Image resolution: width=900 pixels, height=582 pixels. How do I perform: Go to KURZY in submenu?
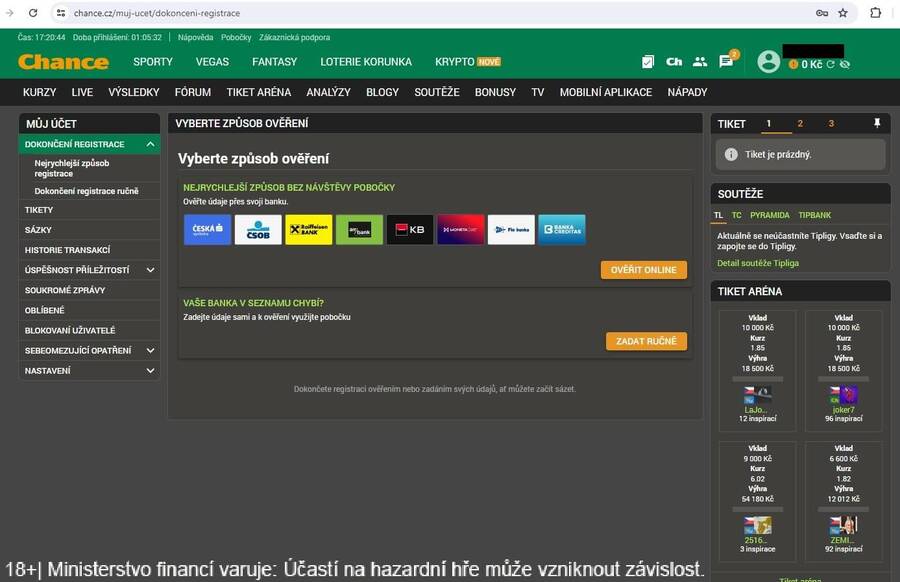tap(40, 92)
